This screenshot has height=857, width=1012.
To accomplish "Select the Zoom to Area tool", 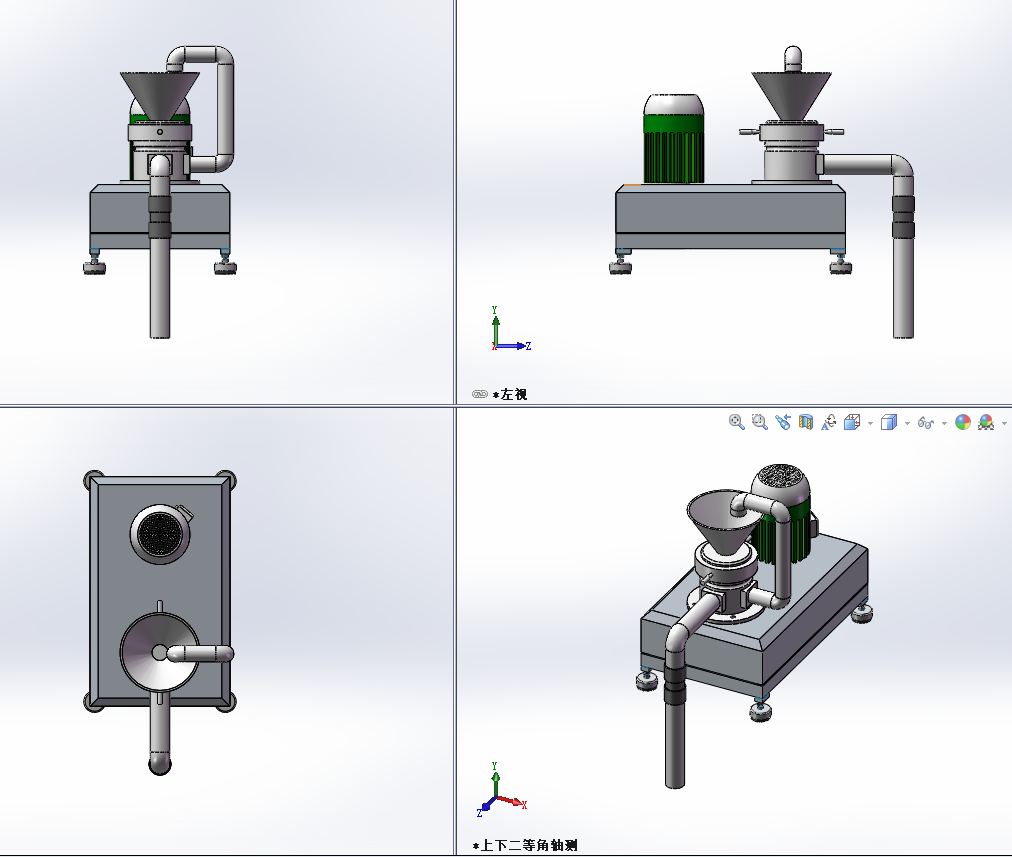I will point(760,423).
